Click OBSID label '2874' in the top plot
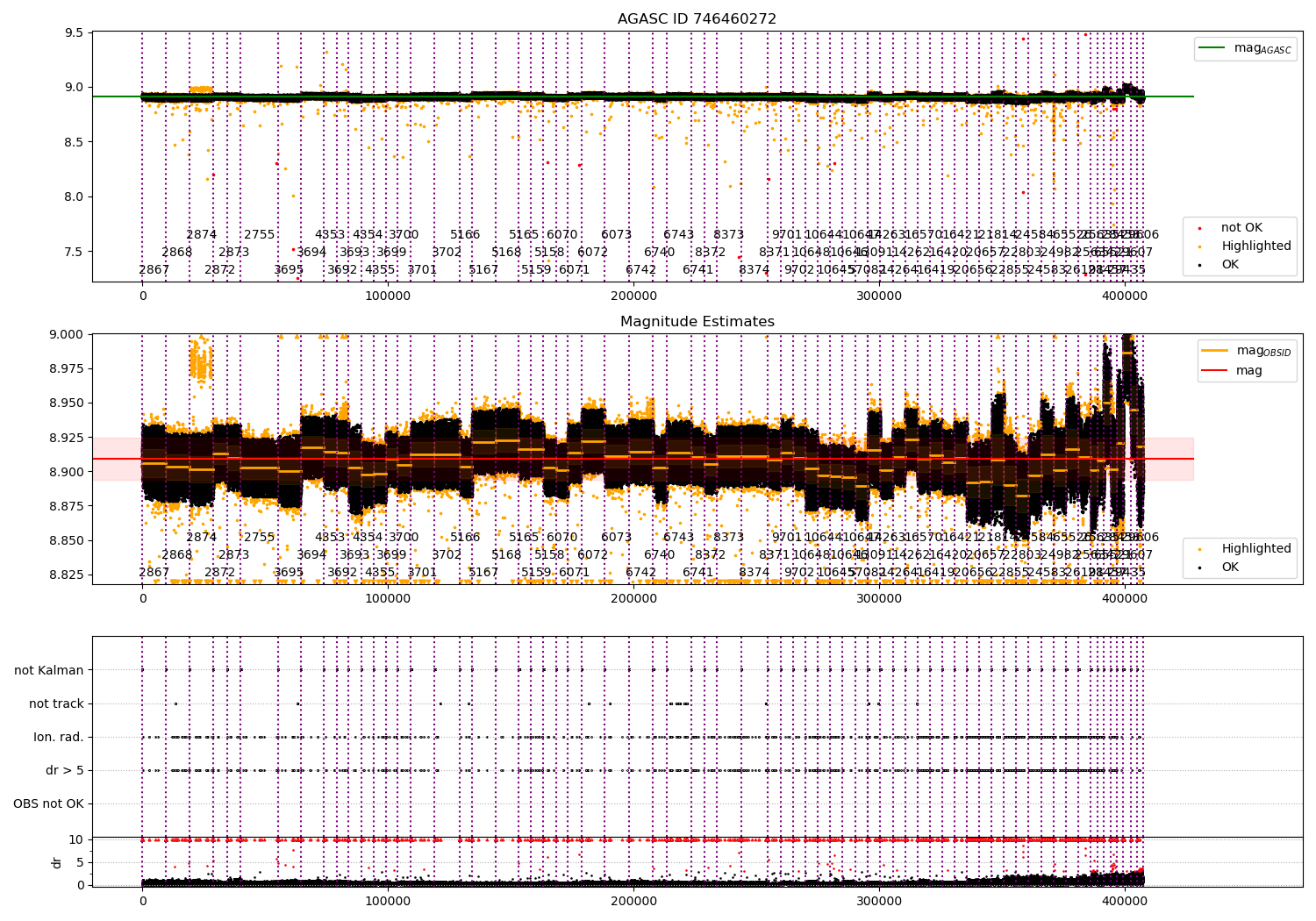This screenshot has width=1316, height=921. click(x=202, y=234)
